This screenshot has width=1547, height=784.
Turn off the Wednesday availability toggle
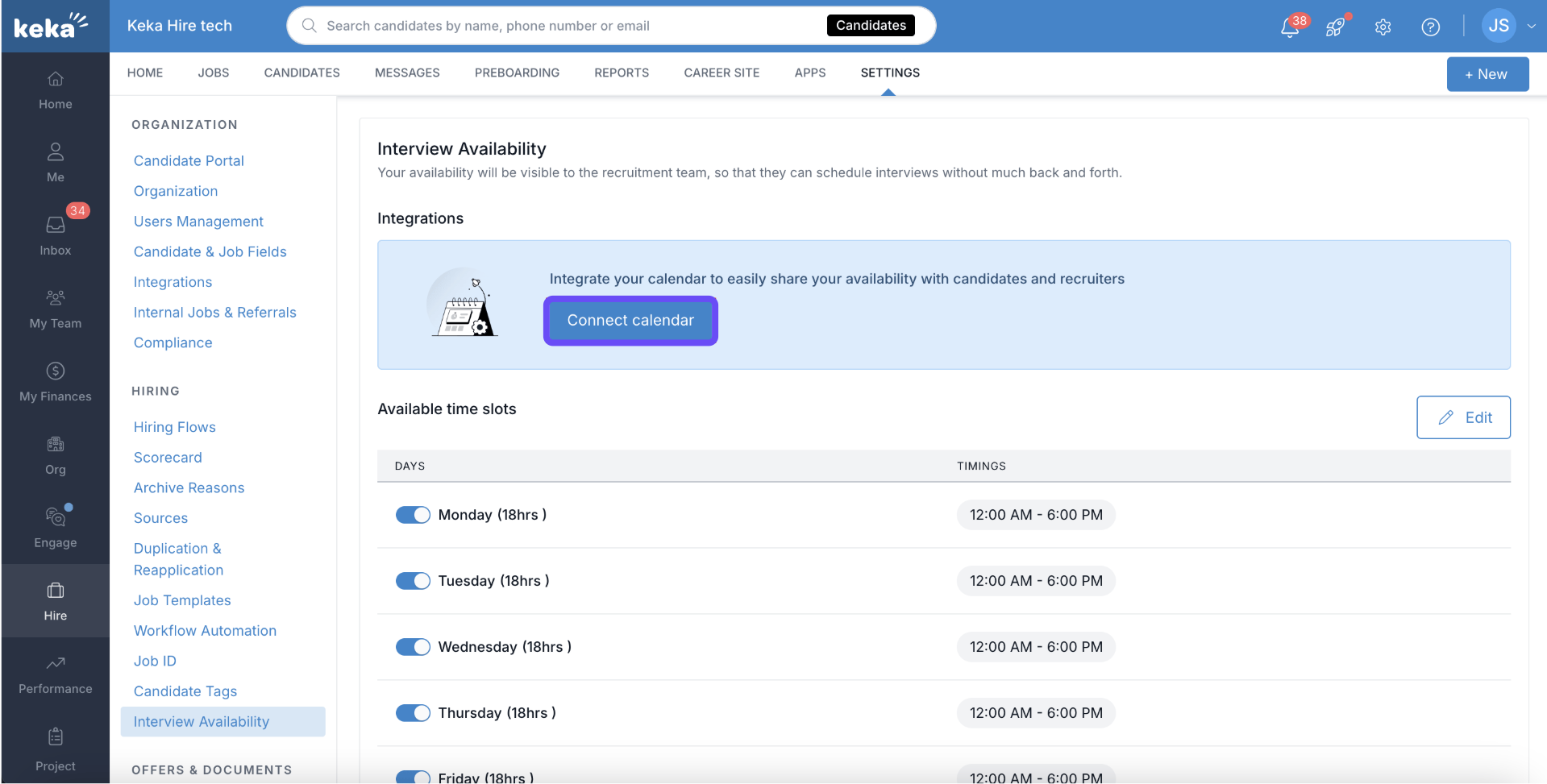[413, 647]
